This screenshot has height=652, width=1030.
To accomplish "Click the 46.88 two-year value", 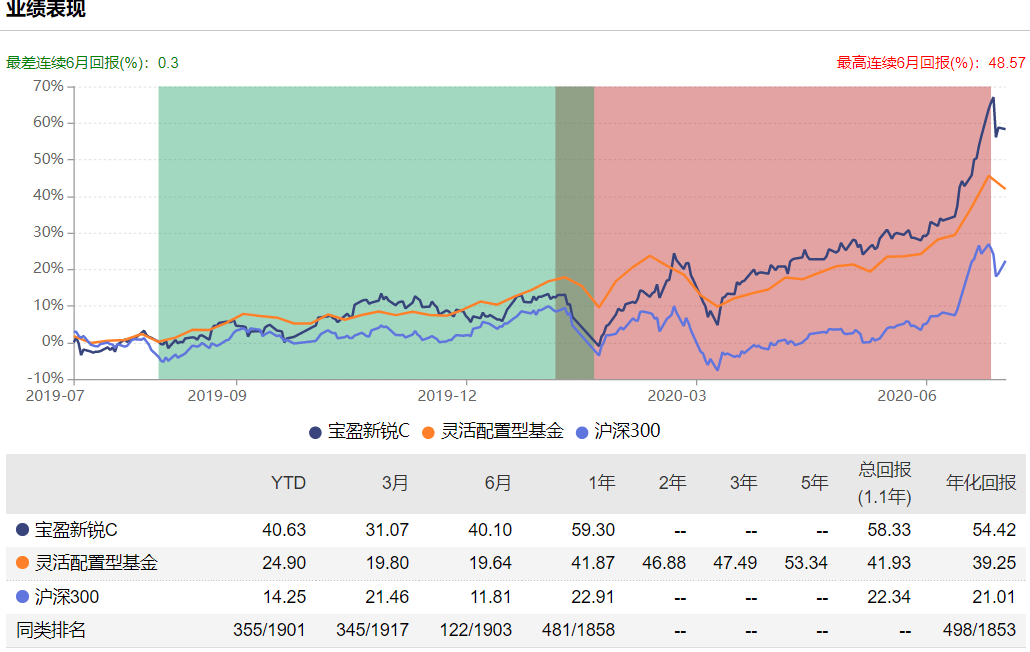I will pos(664,563).
